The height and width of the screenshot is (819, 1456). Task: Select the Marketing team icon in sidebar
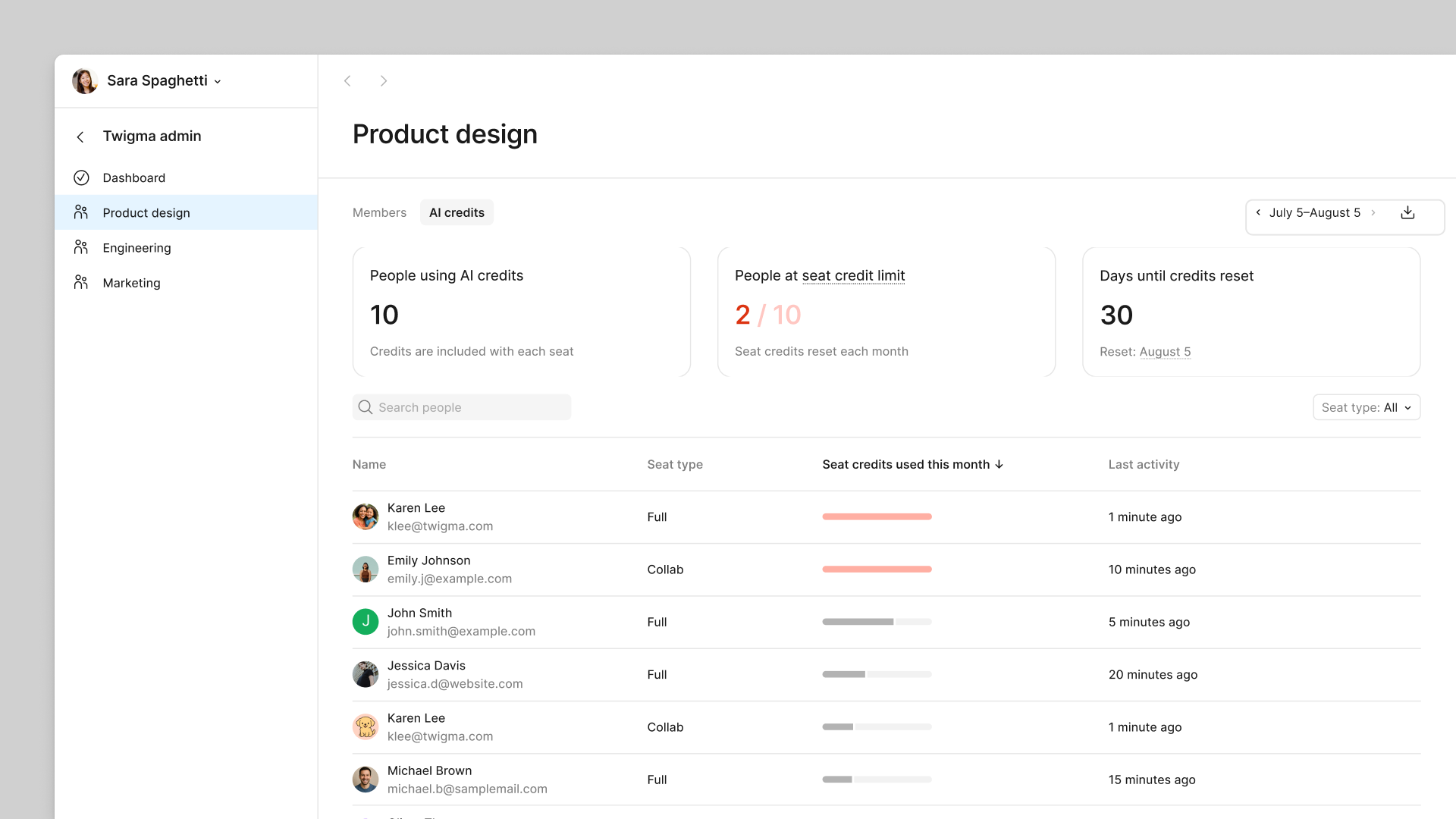click(81, 281)
